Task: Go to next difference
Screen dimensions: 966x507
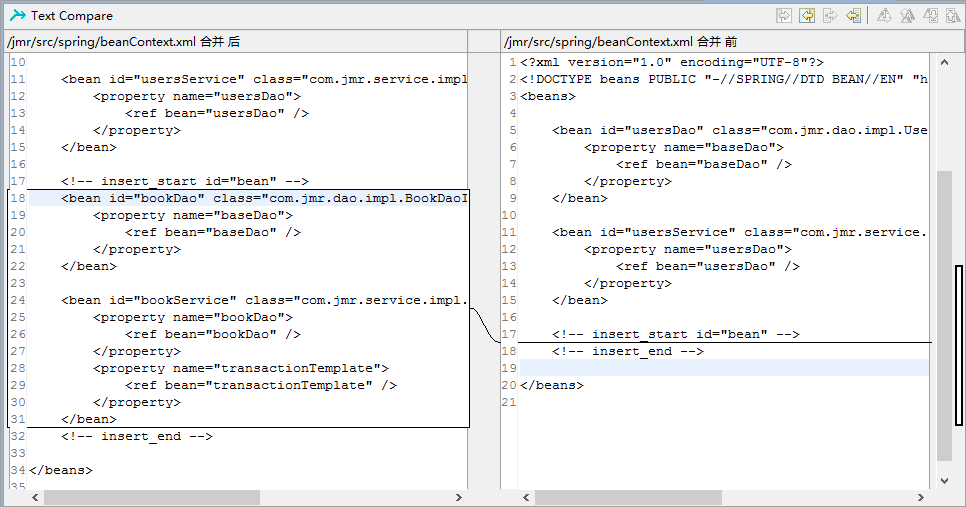Action: tap(884, 15)
